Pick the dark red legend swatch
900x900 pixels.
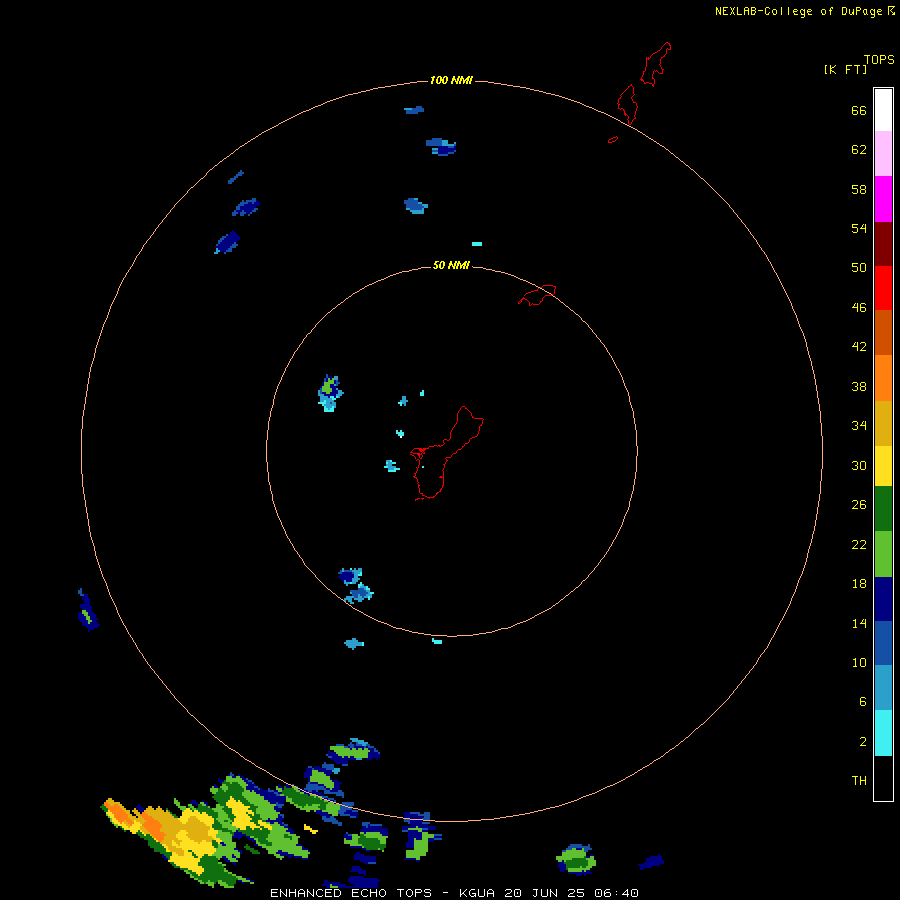[x=883, y=244]
